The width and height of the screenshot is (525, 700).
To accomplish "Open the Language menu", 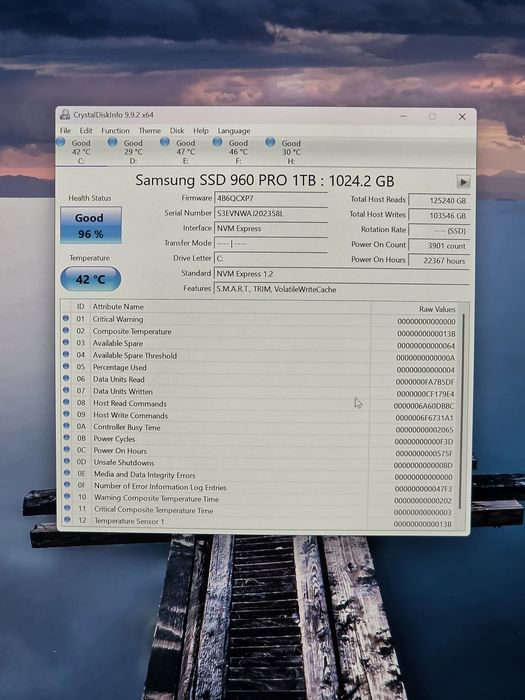I will click(x=234, y=131).
